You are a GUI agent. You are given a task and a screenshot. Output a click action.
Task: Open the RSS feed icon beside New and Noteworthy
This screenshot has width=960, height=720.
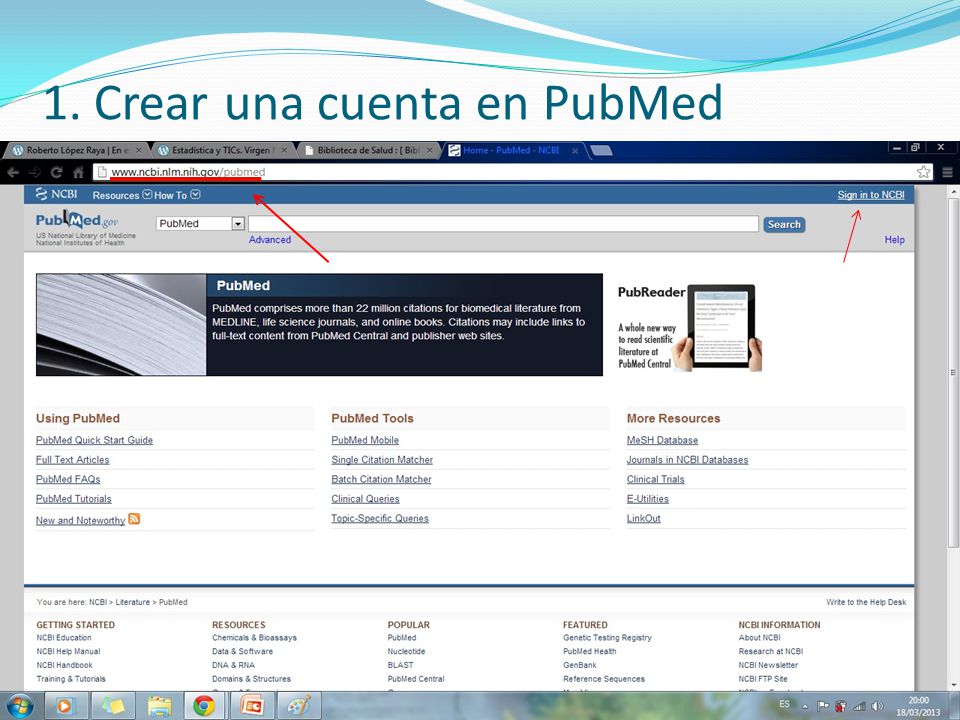(x=134, y=519)
